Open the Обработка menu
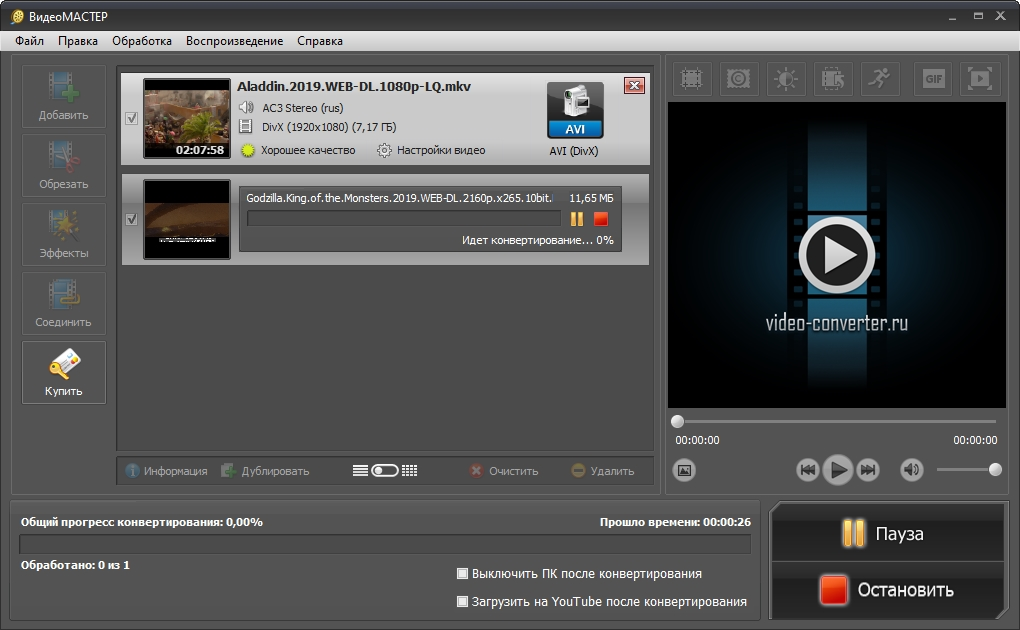Viewport: 1020px width, 630px height. point(142,41)
